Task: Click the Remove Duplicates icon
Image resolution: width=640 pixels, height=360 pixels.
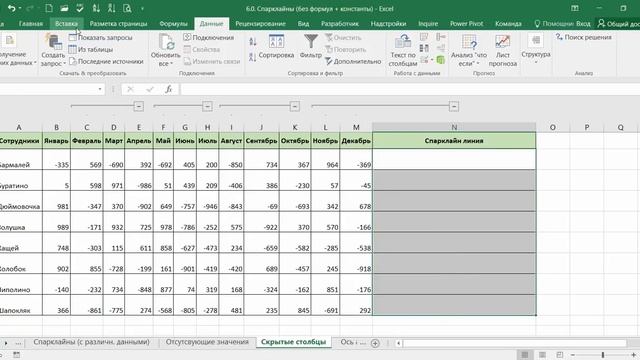Action: (424, 49)
